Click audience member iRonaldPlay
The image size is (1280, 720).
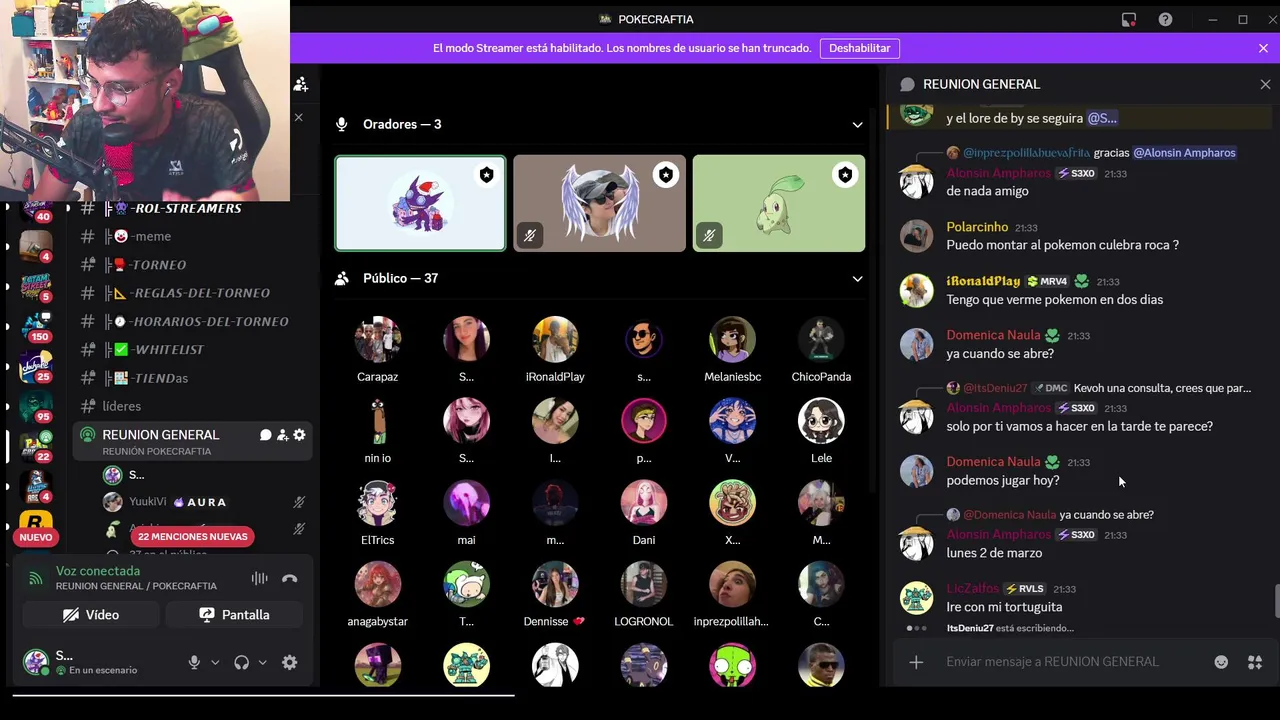click(555, 350)
